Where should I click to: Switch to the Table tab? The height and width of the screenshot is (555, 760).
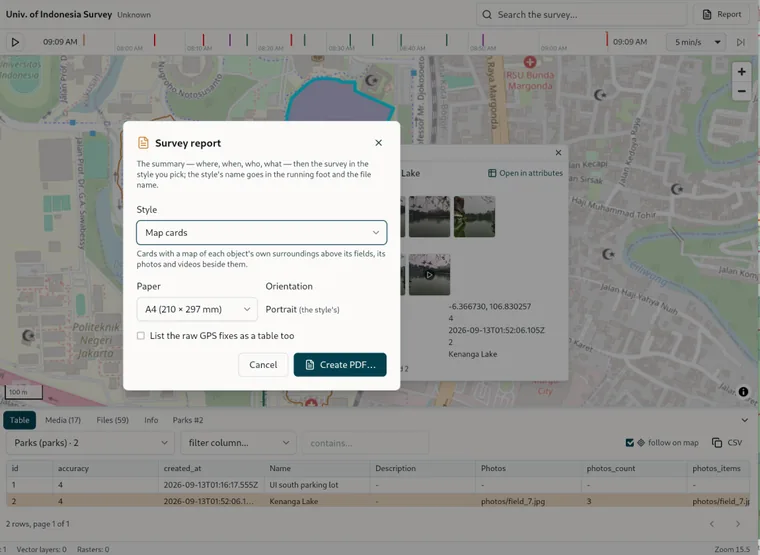(x=19, y=420)
